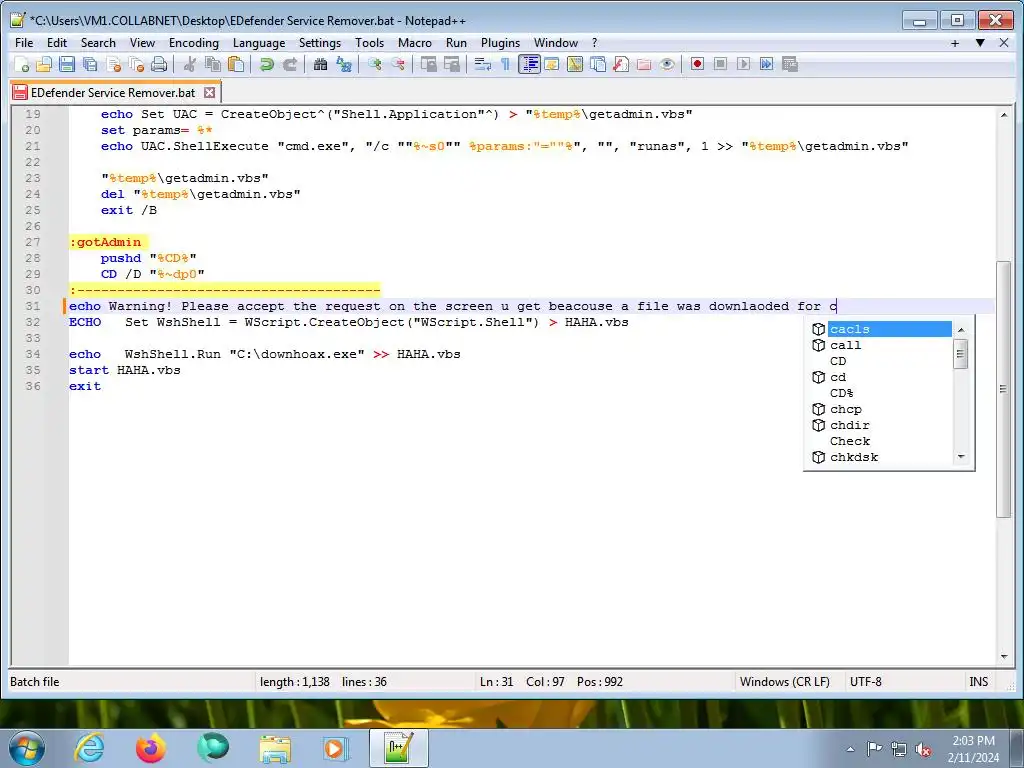The width and height of the screenshot is (1024, 768).
Task: Open the Plugins menu
Action: (500, 43)
